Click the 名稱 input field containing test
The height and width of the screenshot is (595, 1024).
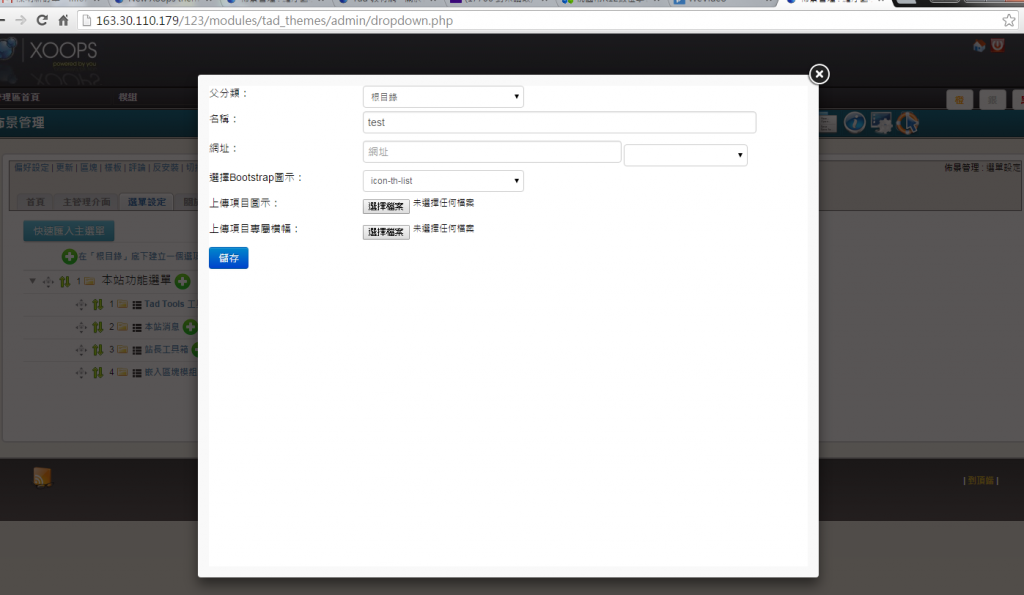[559, 122]
